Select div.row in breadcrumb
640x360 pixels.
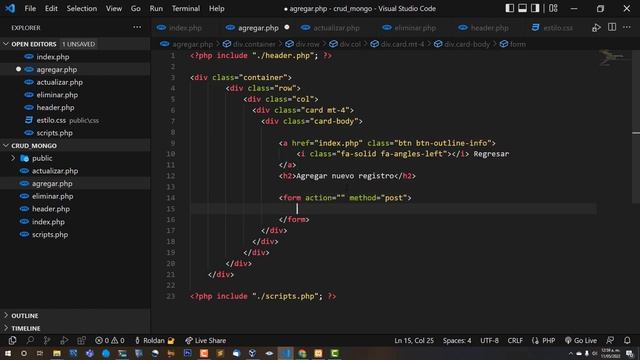click(302, 44)
